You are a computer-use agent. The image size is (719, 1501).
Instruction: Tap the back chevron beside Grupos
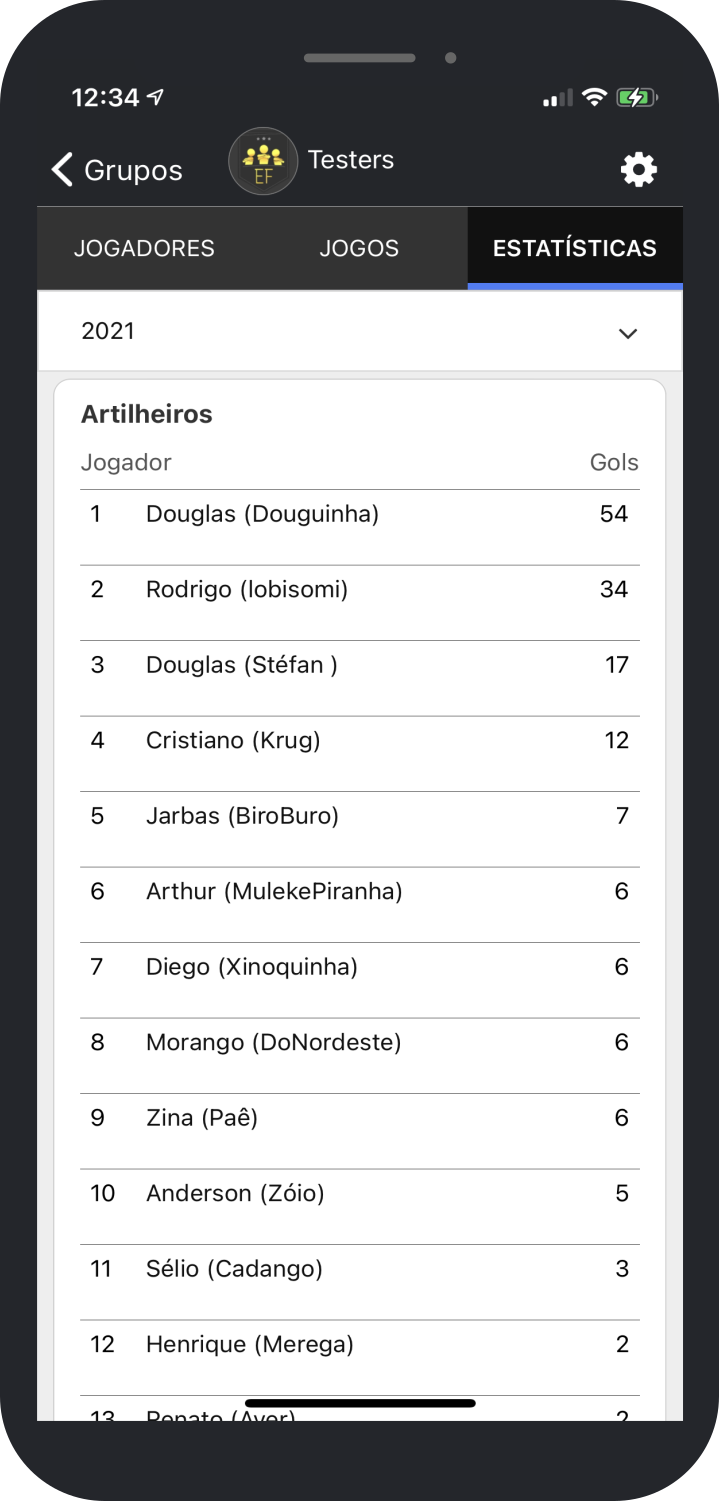60,169
